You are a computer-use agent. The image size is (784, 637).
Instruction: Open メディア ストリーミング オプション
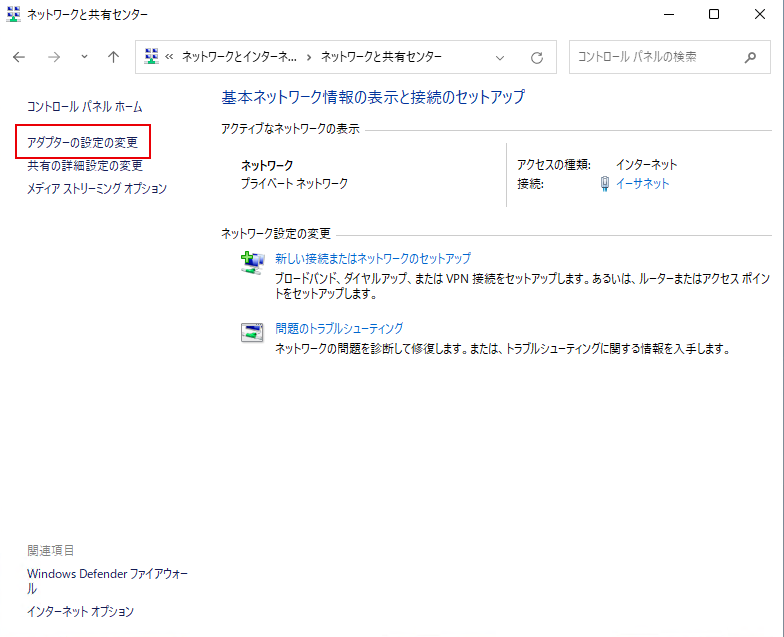pos(97,189)
